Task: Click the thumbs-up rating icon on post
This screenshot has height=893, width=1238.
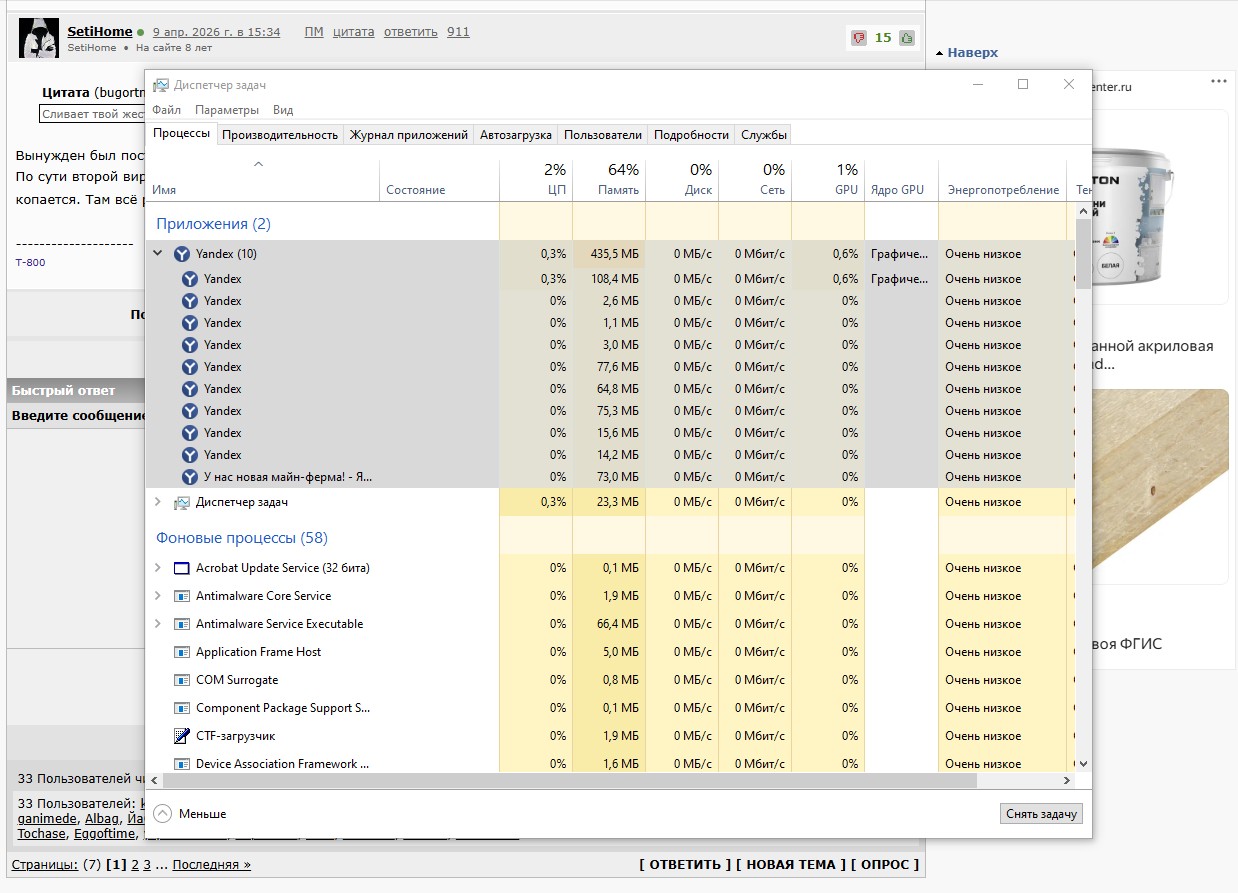Action: [907, 38]
